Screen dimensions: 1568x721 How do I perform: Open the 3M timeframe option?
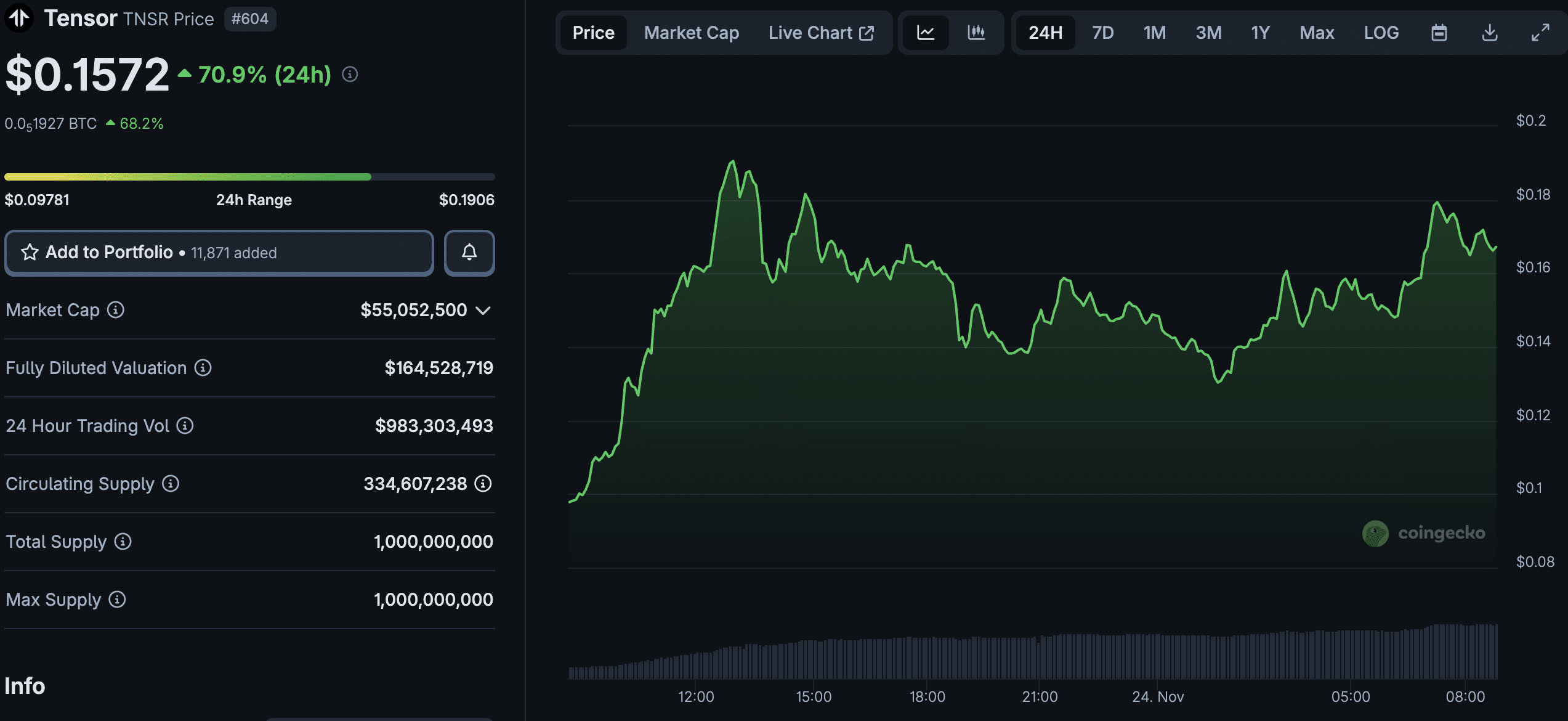point(1208,32)
